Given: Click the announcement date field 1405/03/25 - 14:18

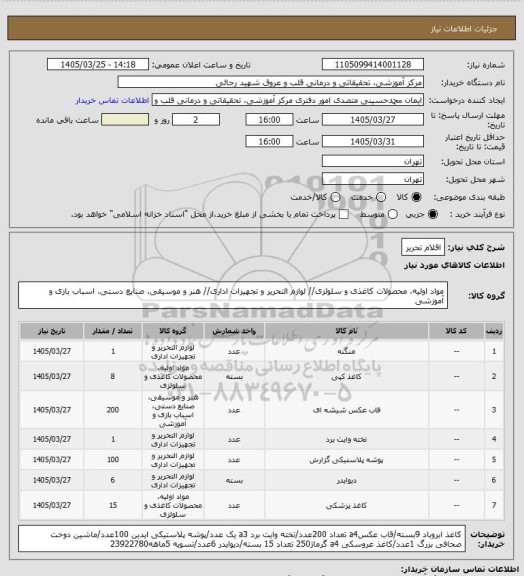Looking at the screenshot, I should coord(98,64).
